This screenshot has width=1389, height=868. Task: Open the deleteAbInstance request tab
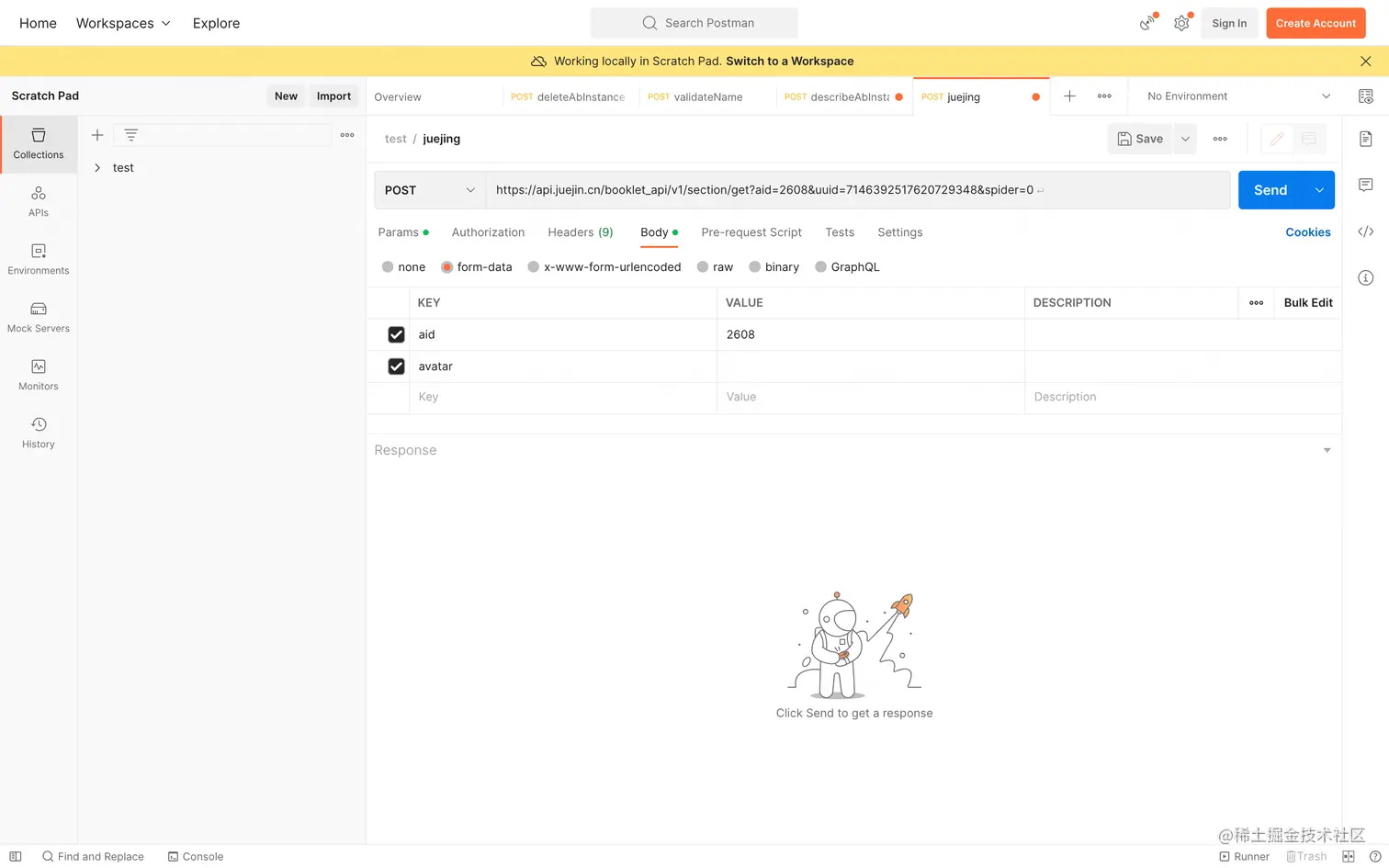(x=570, y=97)
